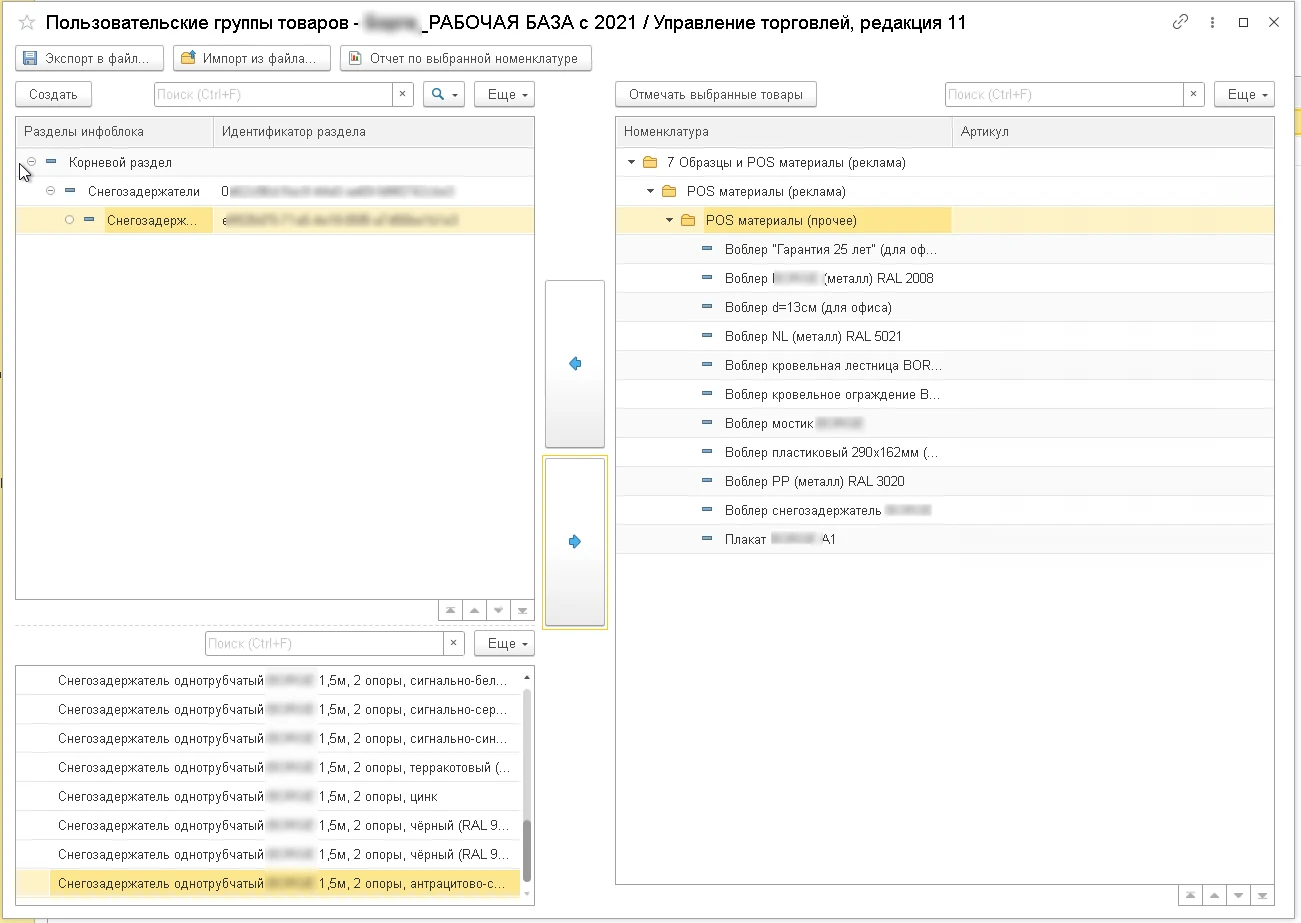This screenshot has width=1301, height=923.
Task: Open the Еще menu above the lower product list
Action: pos(504,643)
